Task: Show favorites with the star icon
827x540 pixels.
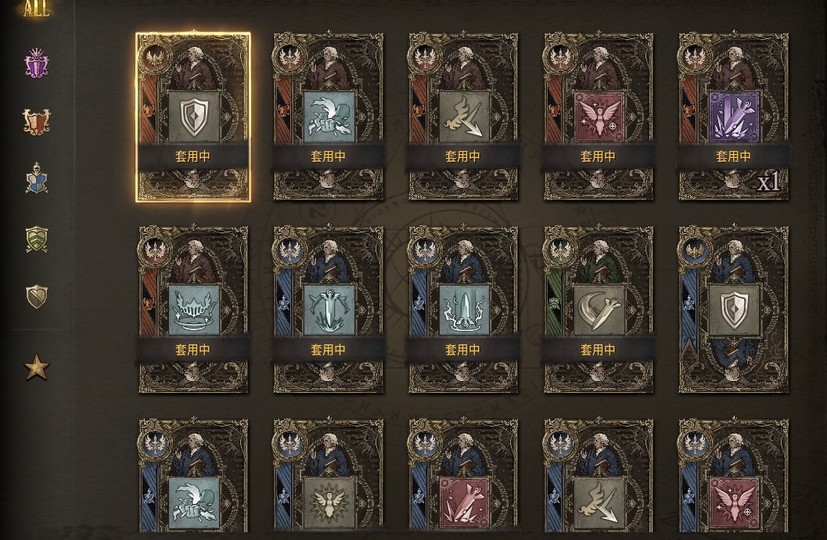Action: [x=36, y=367]
